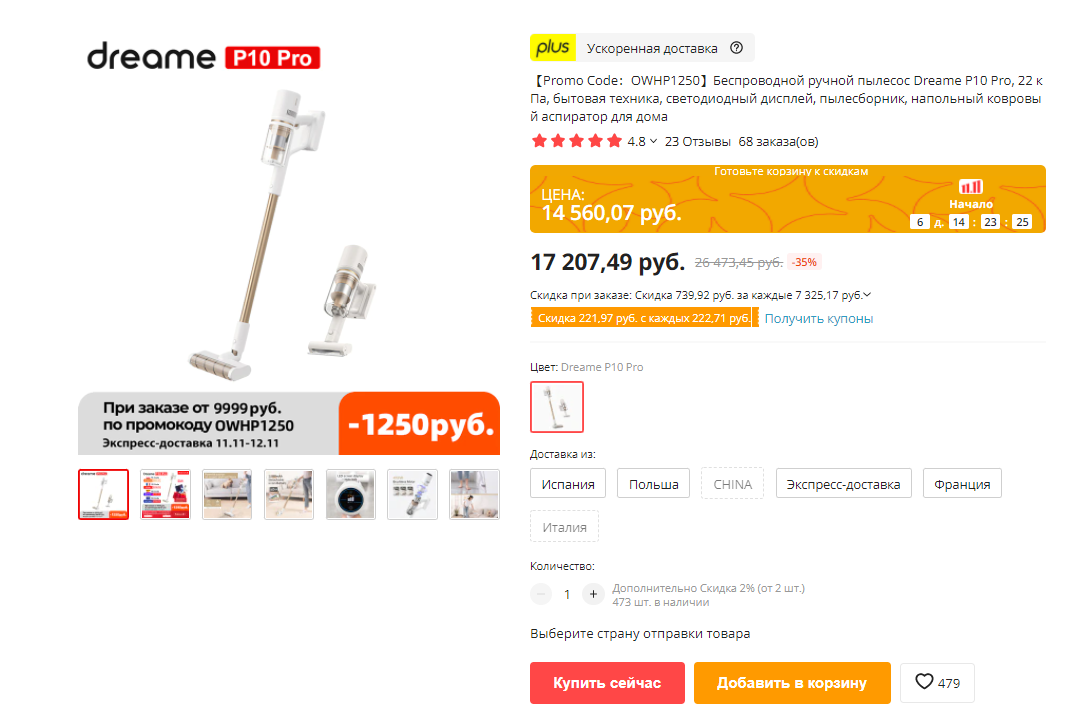
Task: Decrease quantity with the minus button
Action: point(540,594)
